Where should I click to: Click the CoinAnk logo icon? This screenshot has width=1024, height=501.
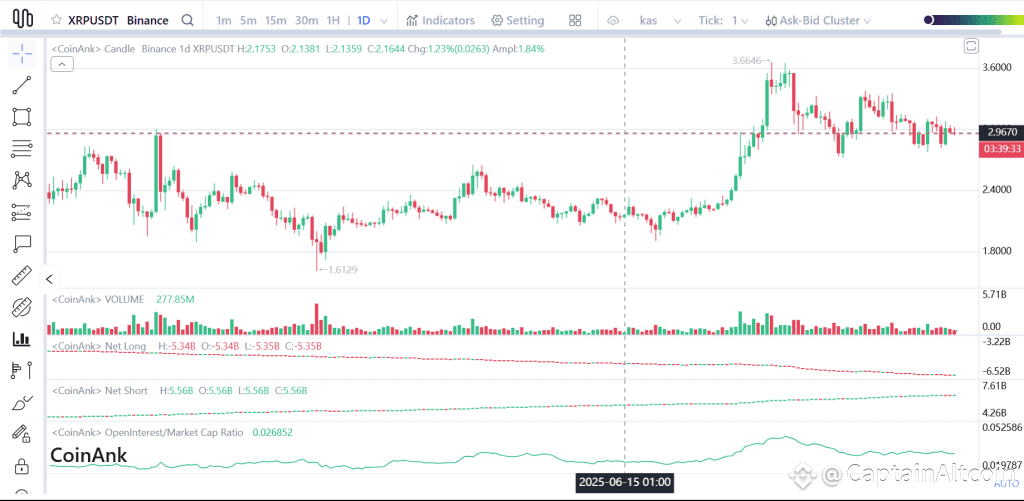click(23, 19)
